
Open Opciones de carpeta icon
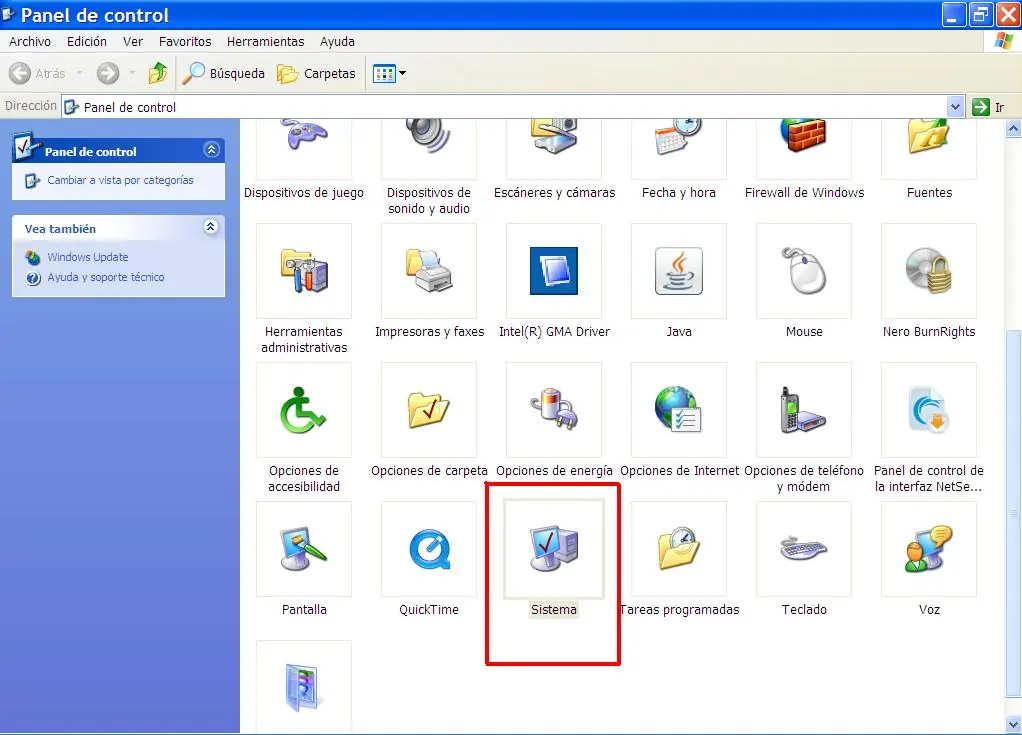pyautogui.click(x=429, y=410)
